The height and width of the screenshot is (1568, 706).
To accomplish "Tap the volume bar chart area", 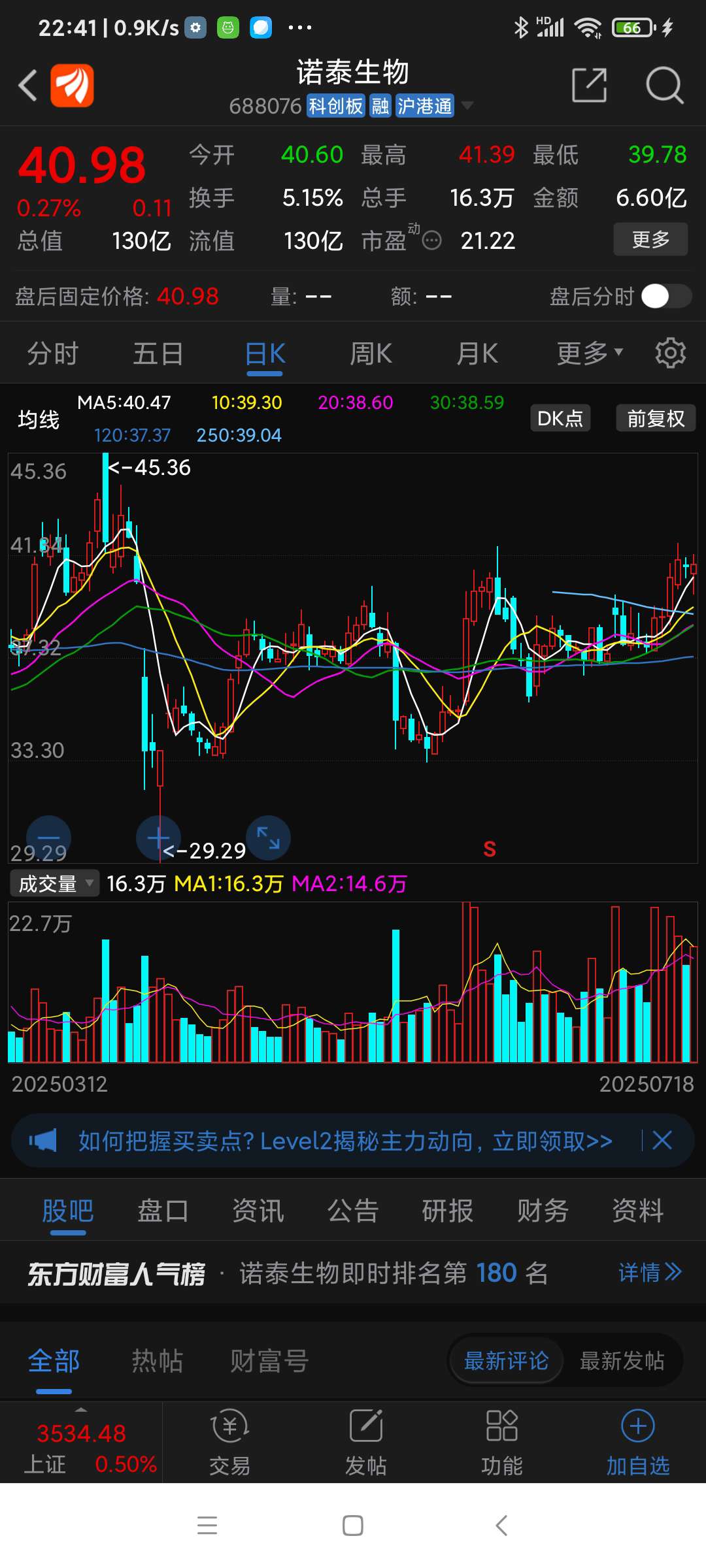I will [353, 982].
